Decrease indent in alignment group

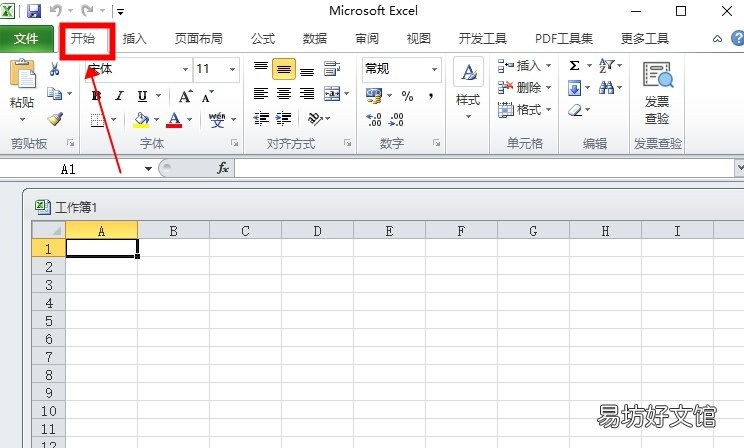pyautogui.click(x=261, y=118)
